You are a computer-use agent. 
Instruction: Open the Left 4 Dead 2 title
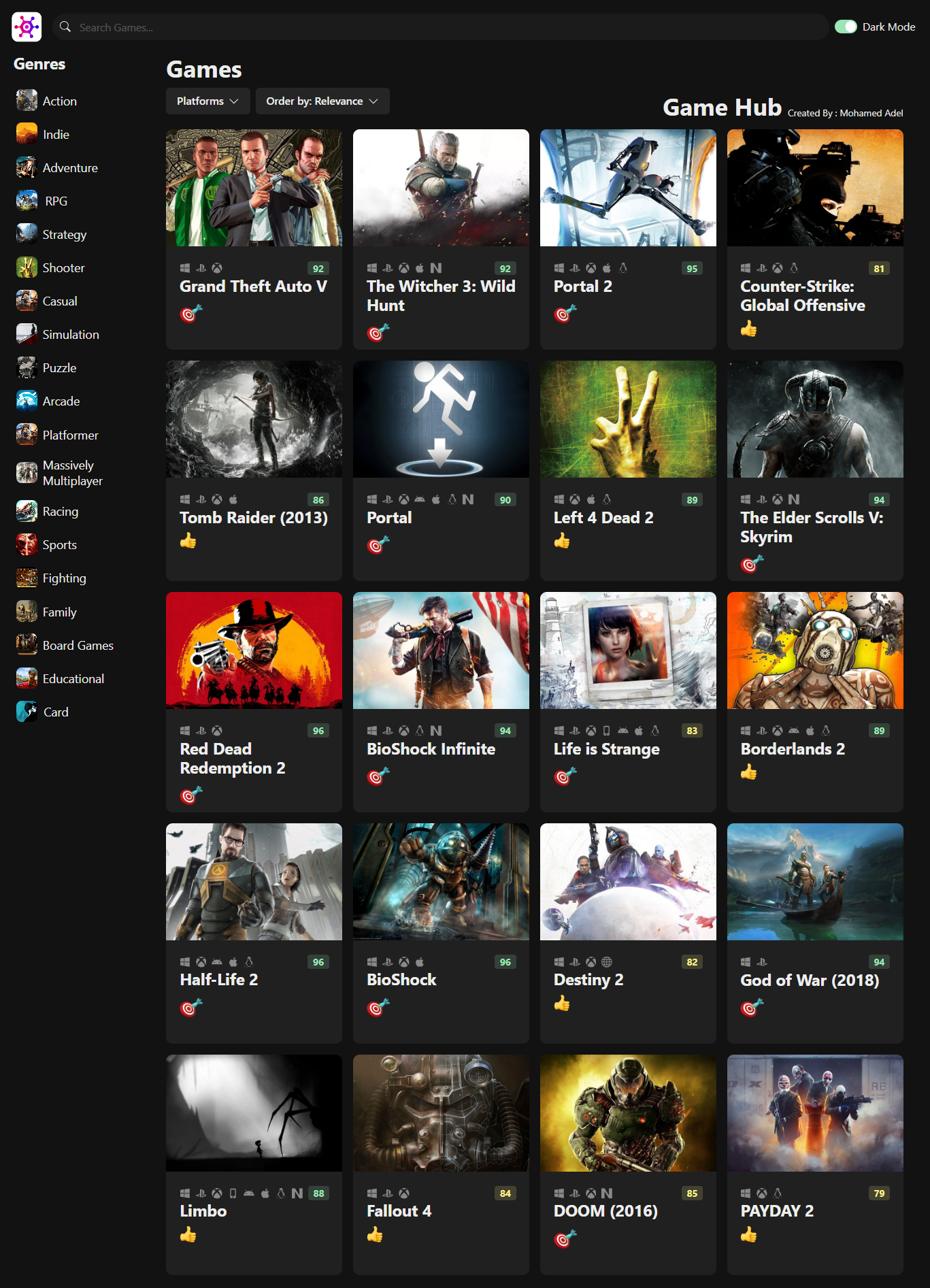(603, 518)
